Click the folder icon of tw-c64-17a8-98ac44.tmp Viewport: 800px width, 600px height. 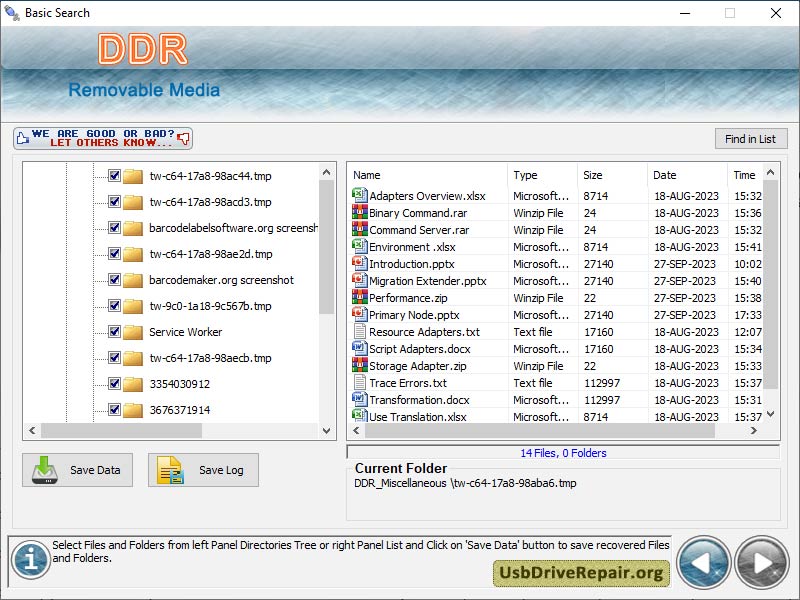133,176
